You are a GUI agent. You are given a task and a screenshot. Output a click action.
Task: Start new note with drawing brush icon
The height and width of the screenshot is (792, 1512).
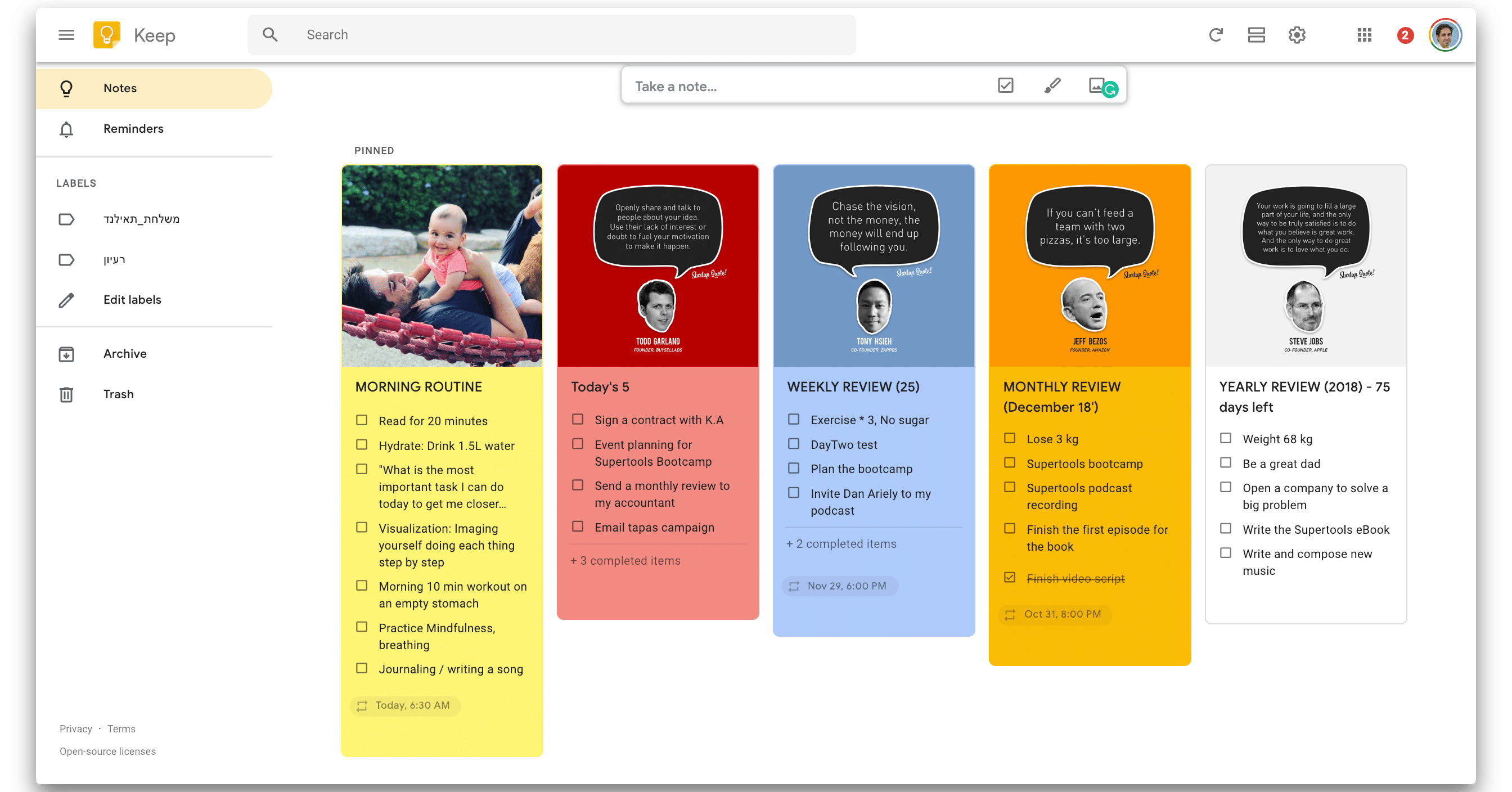click(1052, 85)
